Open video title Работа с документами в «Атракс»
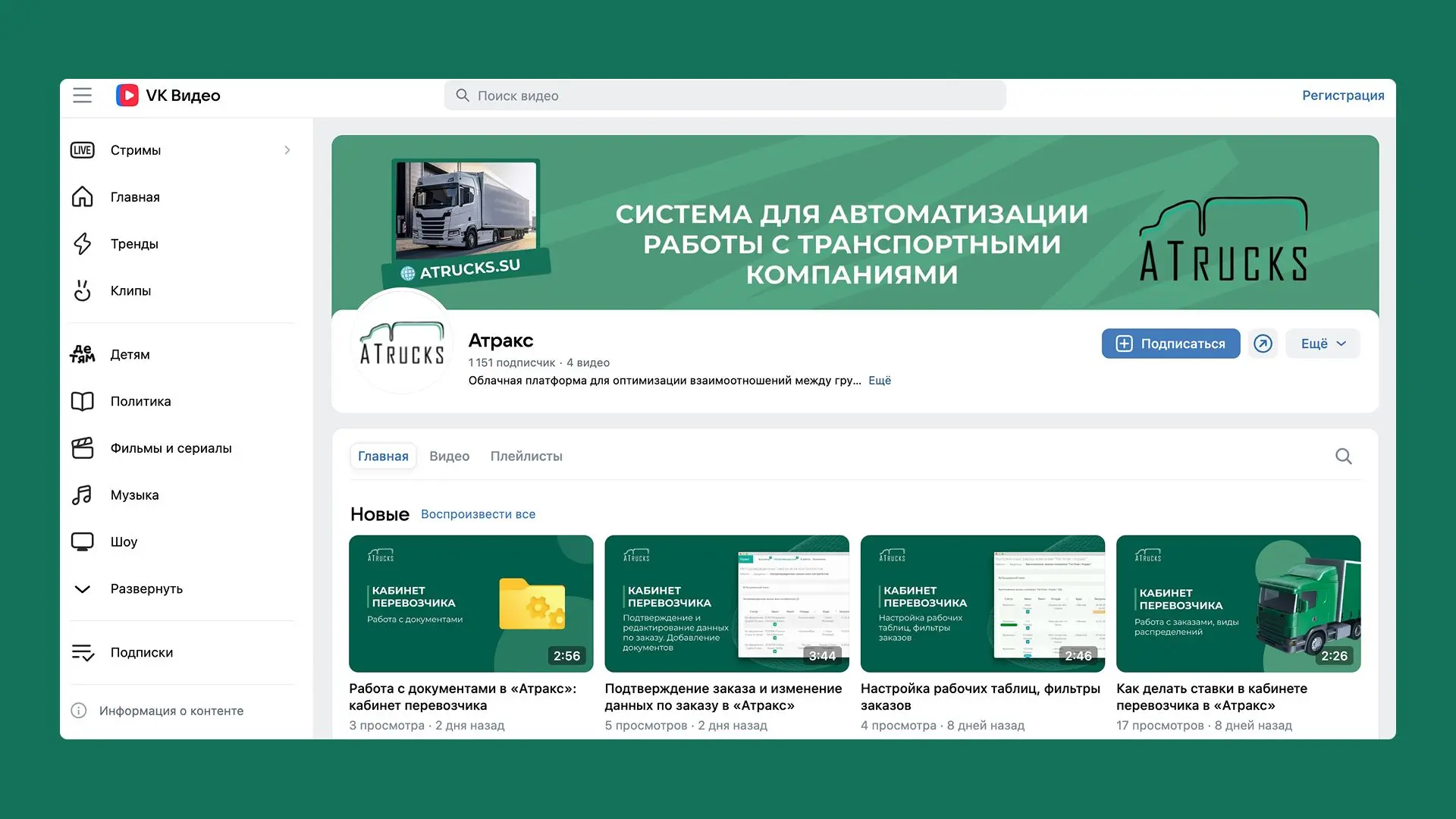 [x=463, y=697]
